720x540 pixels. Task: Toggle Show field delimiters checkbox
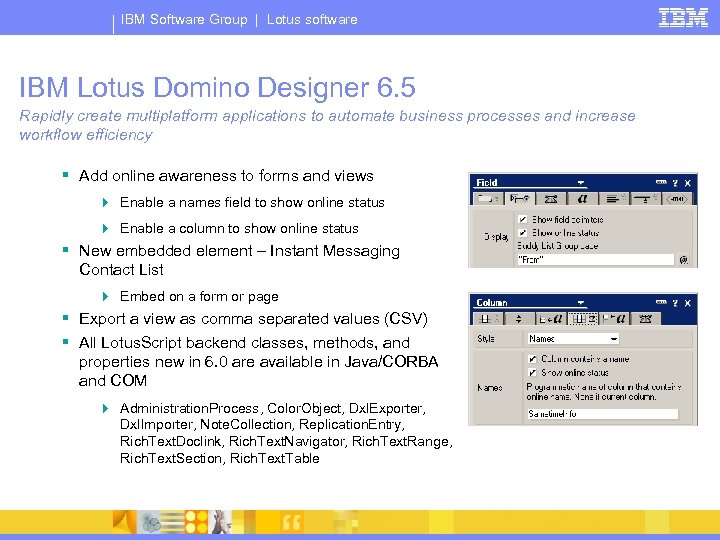(x=522, y=219)
